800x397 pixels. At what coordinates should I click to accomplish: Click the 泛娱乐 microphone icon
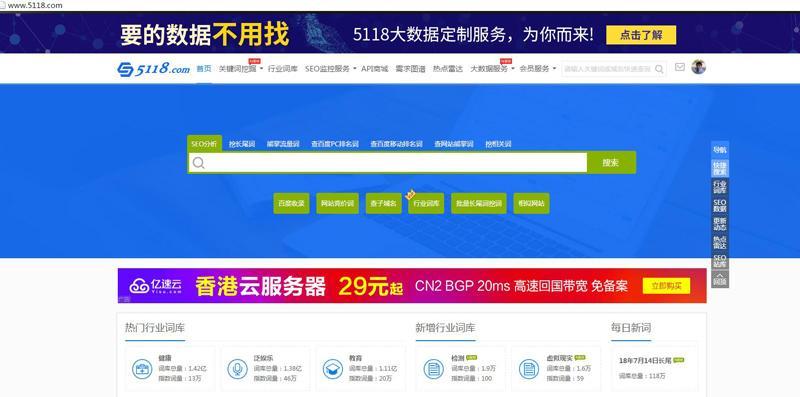237,368
